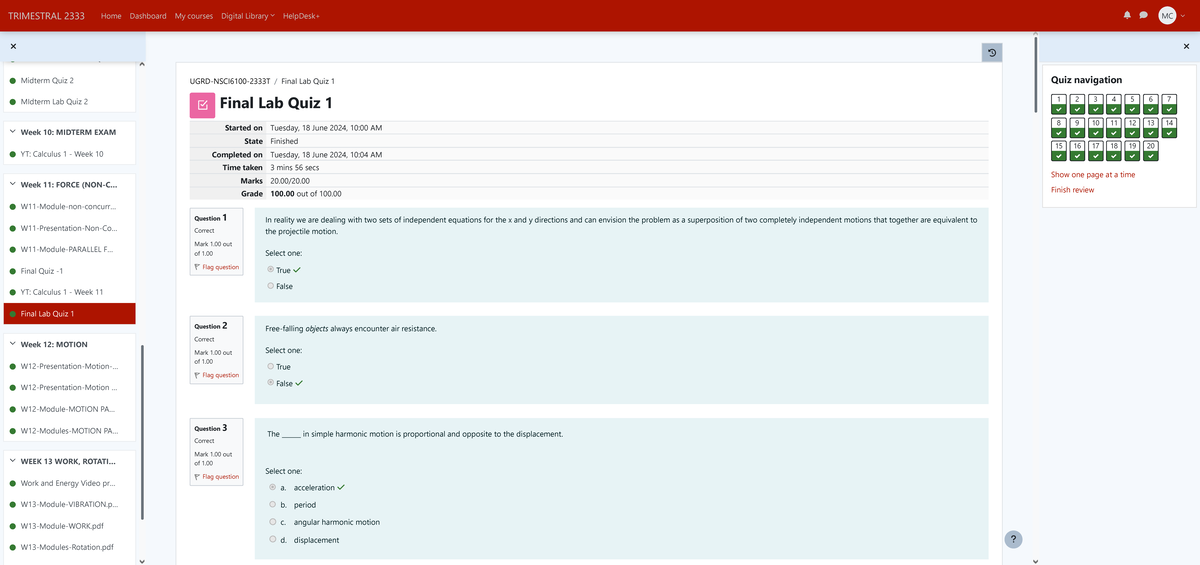Click the main page vertical scrollbar
Image resolution: width=1200 pixels, height=565 pixels.
1037,75
